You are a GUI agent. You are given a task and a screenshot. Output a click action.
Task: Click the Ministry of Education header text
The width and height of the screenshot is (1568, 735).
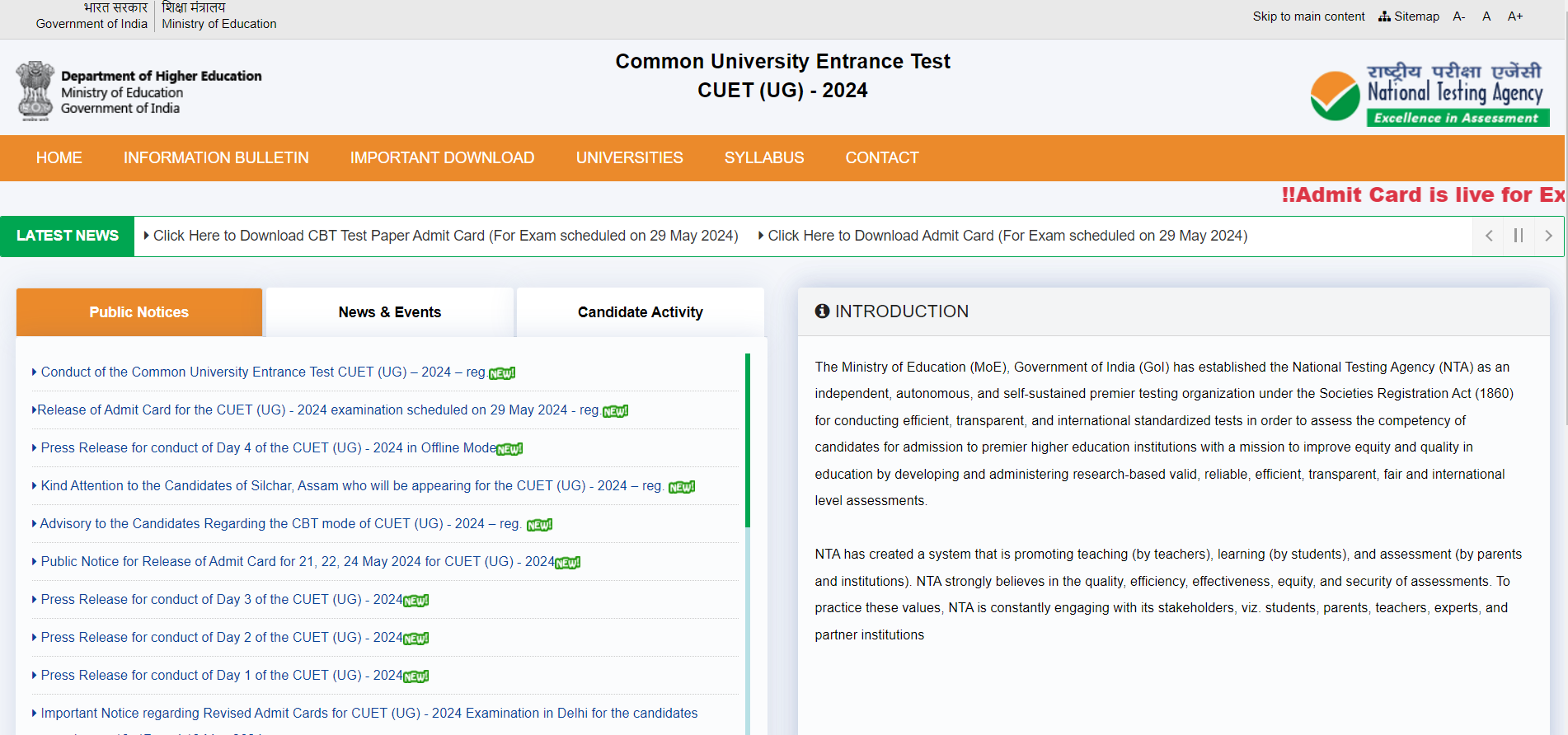(x=219, y=24)
